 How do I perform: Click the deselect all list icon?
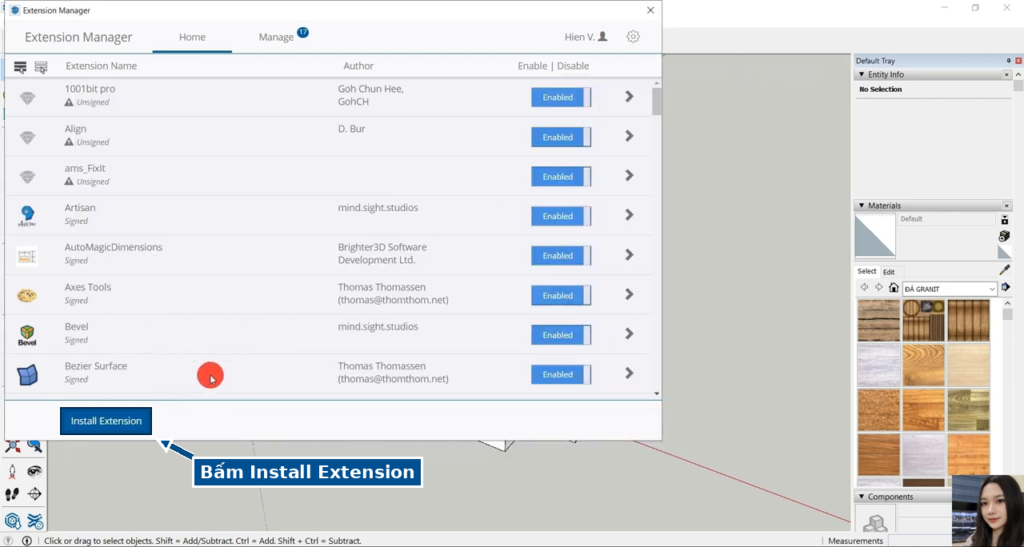point(41,67)
